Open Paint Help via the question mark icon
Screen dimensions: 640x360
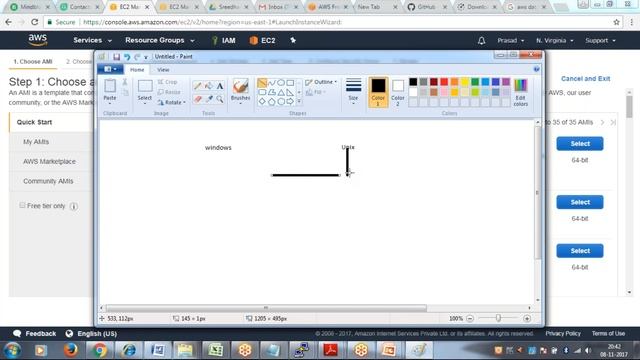click(x=536, y=69)
